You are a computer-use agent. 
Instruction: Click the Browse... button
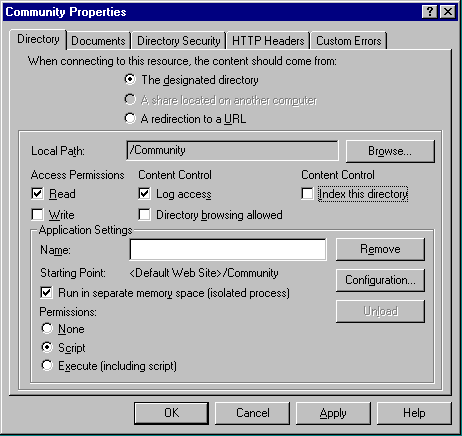[x=390, y=151]
